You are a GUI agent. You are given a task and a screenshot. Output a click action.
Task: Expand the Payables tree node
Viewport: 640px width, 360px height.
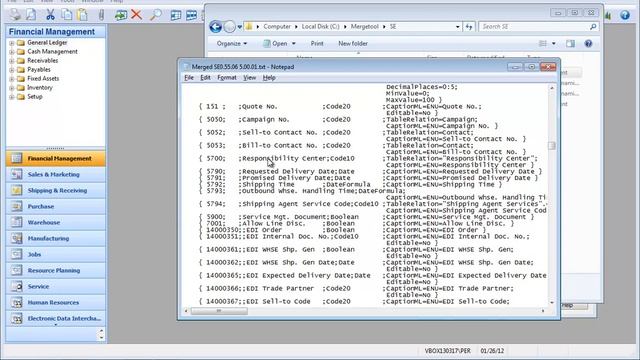tap(12, 70)
